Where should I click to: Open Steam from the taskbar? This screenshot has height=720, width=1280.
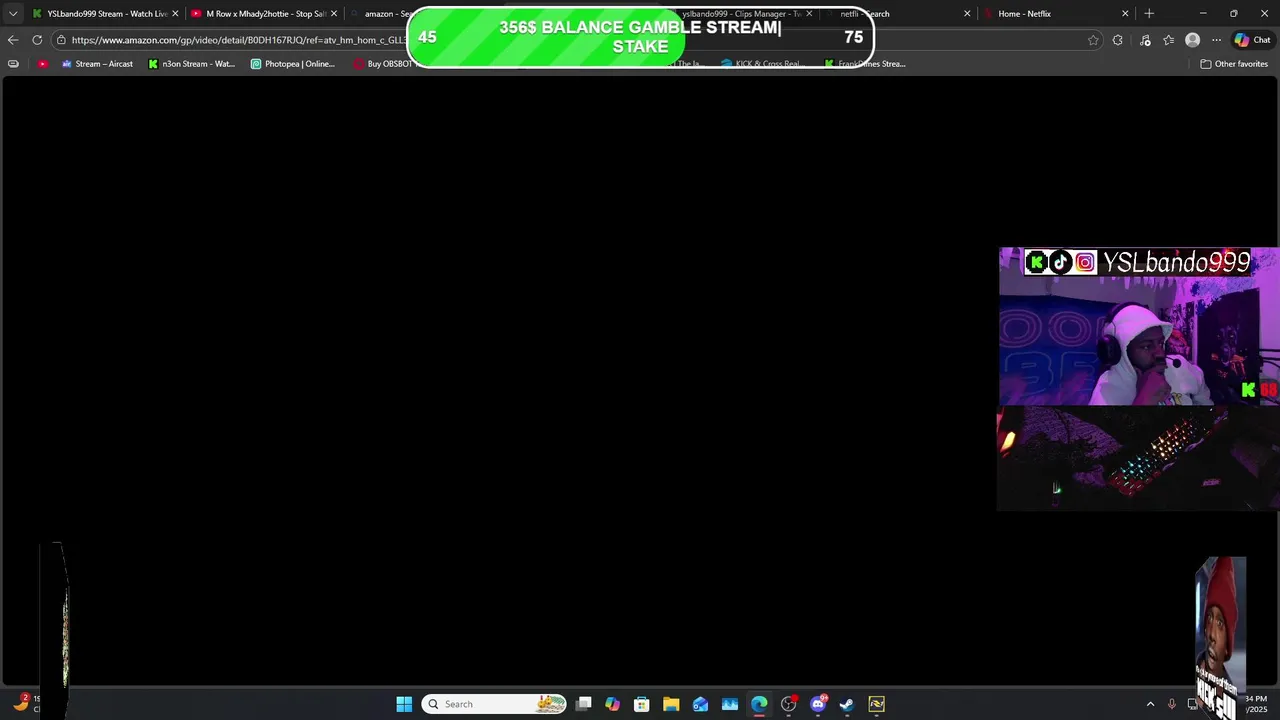tap(847, 704)
